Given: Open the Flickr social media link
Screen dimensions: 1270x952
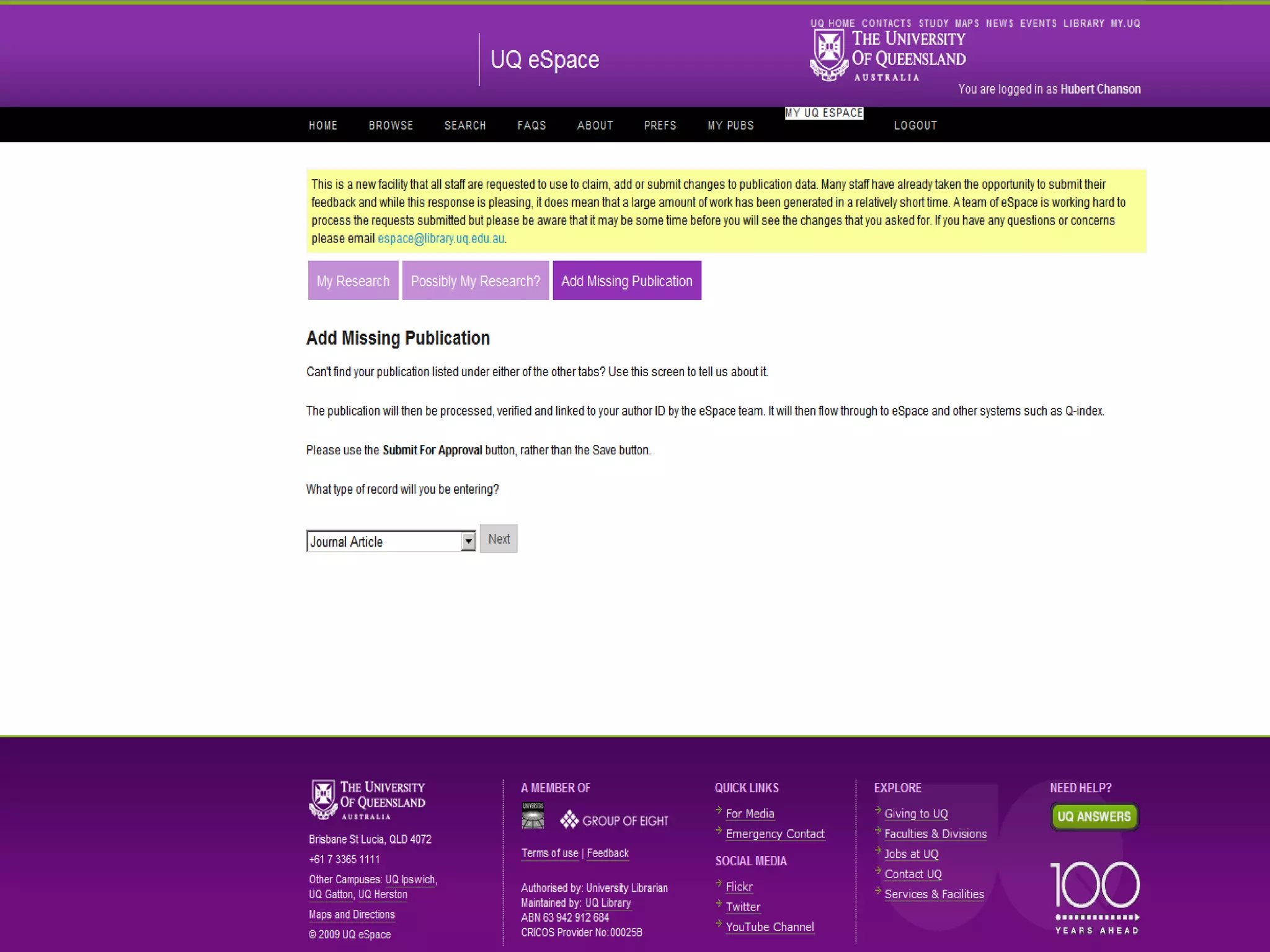Looking at the screenshot, I should [739, 887].
